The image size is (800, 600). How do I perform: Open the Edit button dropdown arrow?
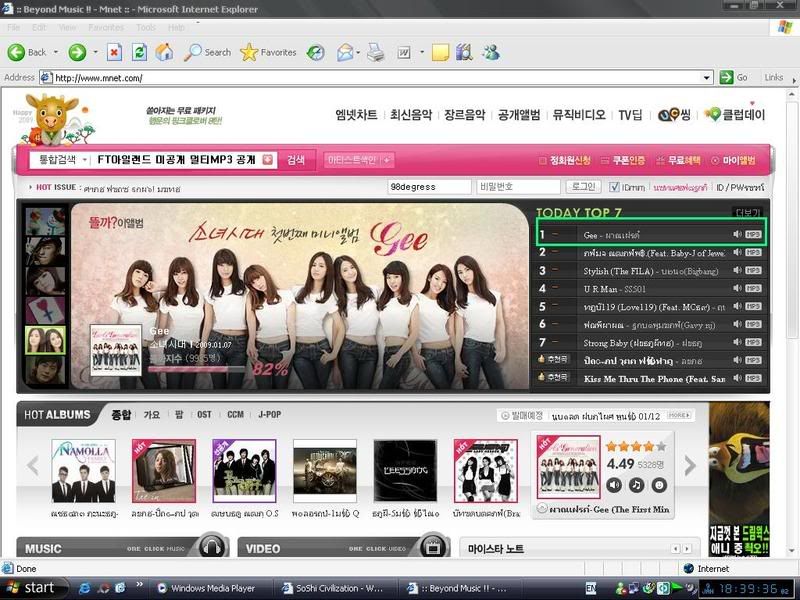pyautogui.click(x=421, y=52)
